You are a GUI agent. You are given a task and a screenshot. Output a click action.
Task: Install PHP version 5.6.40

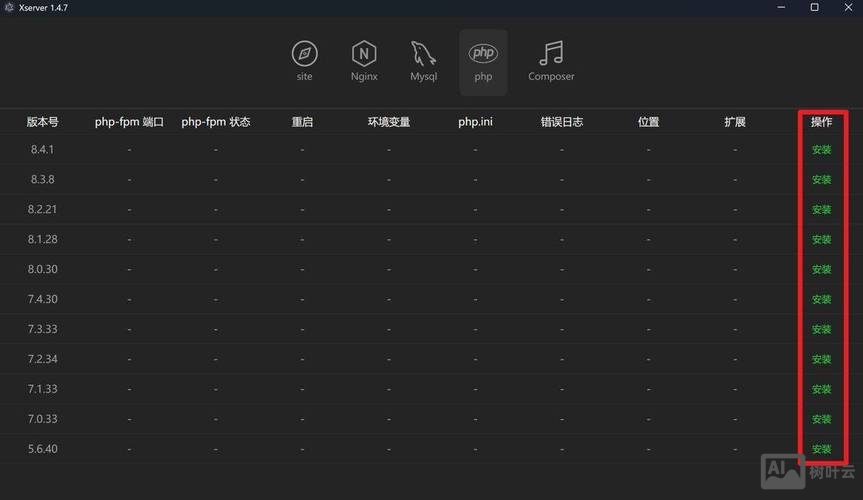pyautogui.click(x=821, y=449)
